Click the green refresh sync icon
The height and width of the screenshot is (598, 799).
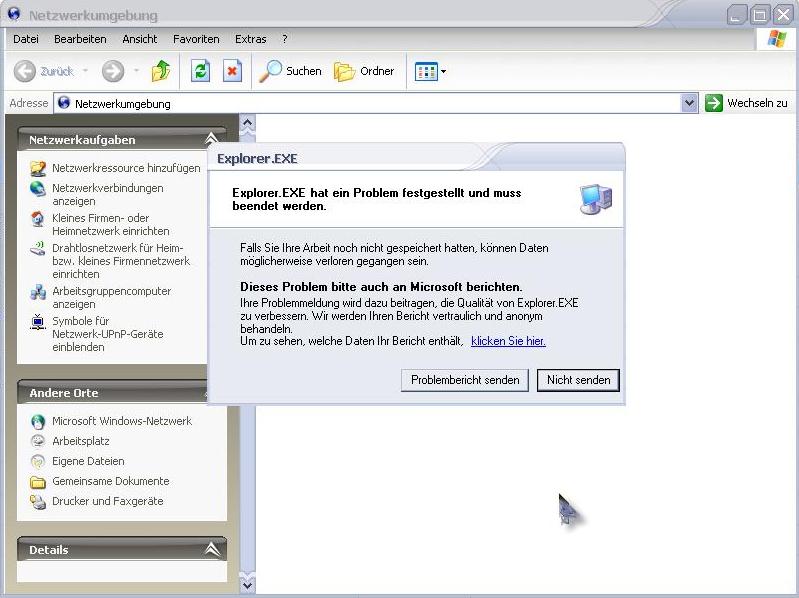tap(200, 71)
